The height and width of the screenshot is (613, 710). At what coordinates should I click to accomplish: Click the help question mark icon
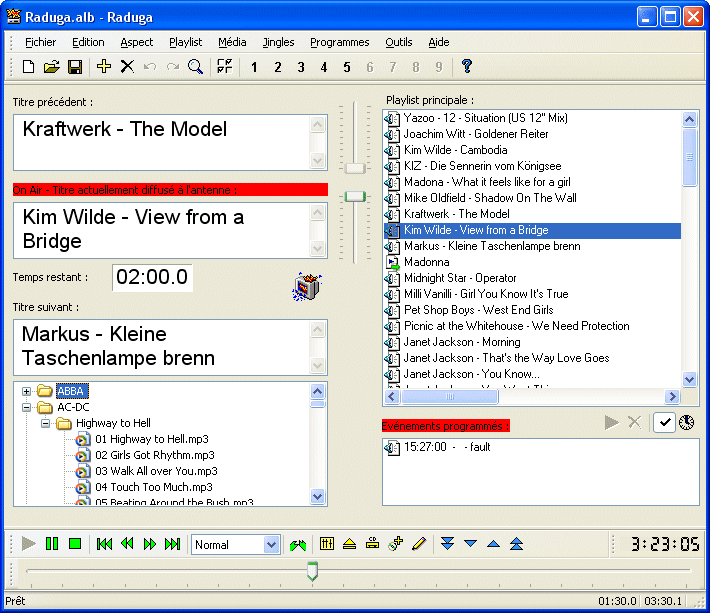pyautogui.click(x=466, y=67)
